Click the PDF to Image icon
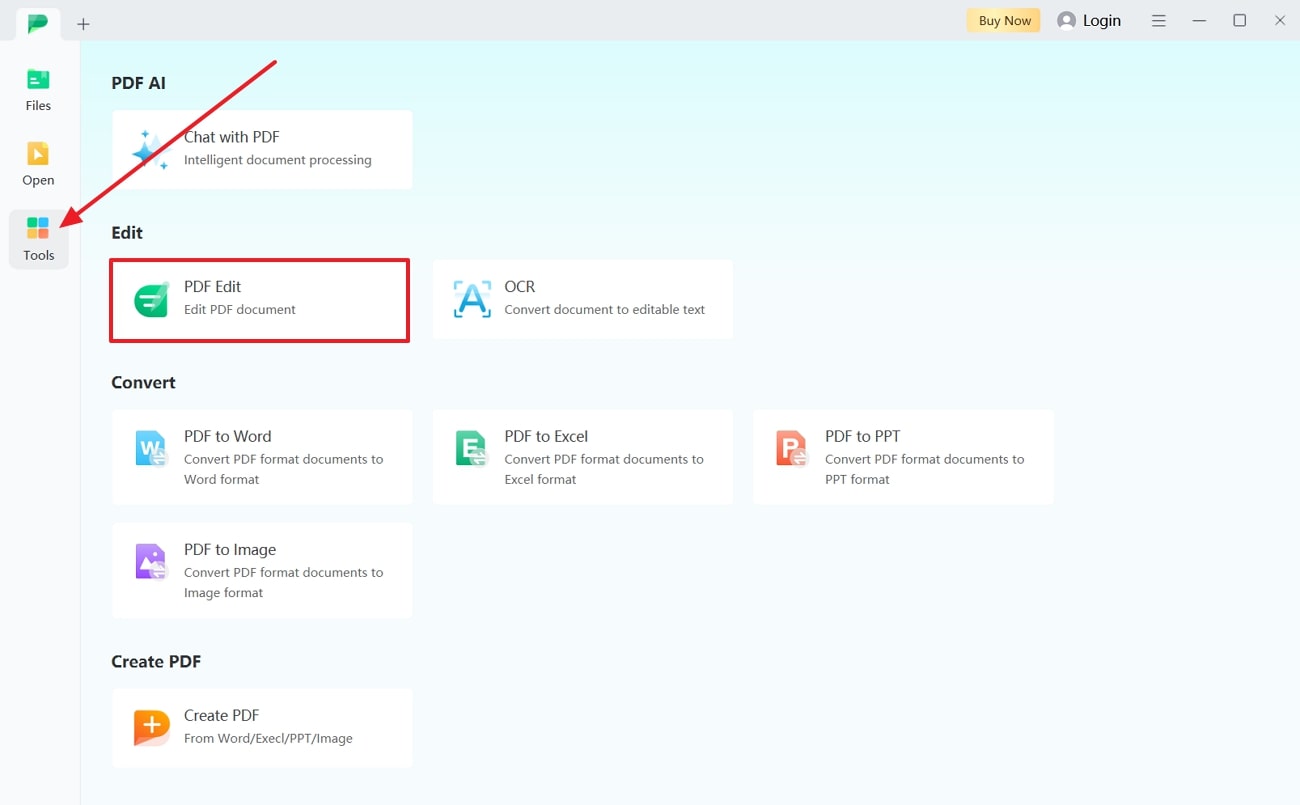 click(x=151, y=562)
